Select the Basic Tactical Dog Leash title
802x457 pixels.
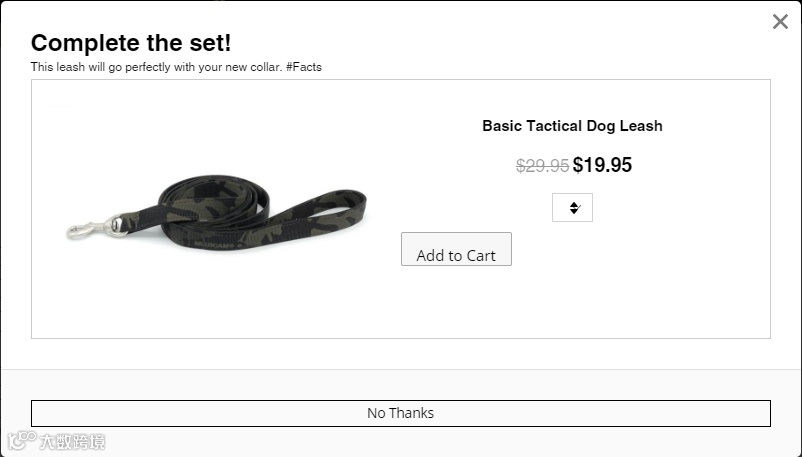(572, 126)
